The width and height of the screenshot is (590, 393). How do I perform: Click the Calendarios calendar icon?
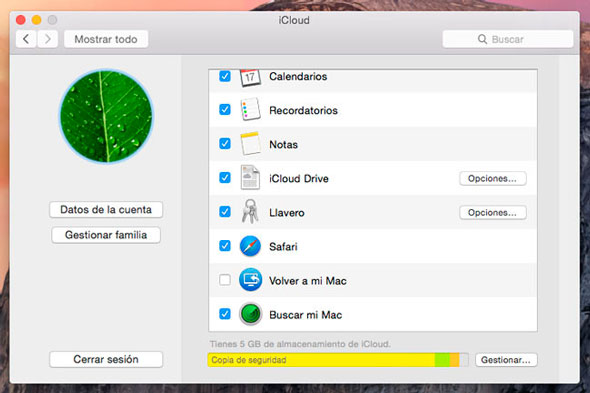click(250, 78)
